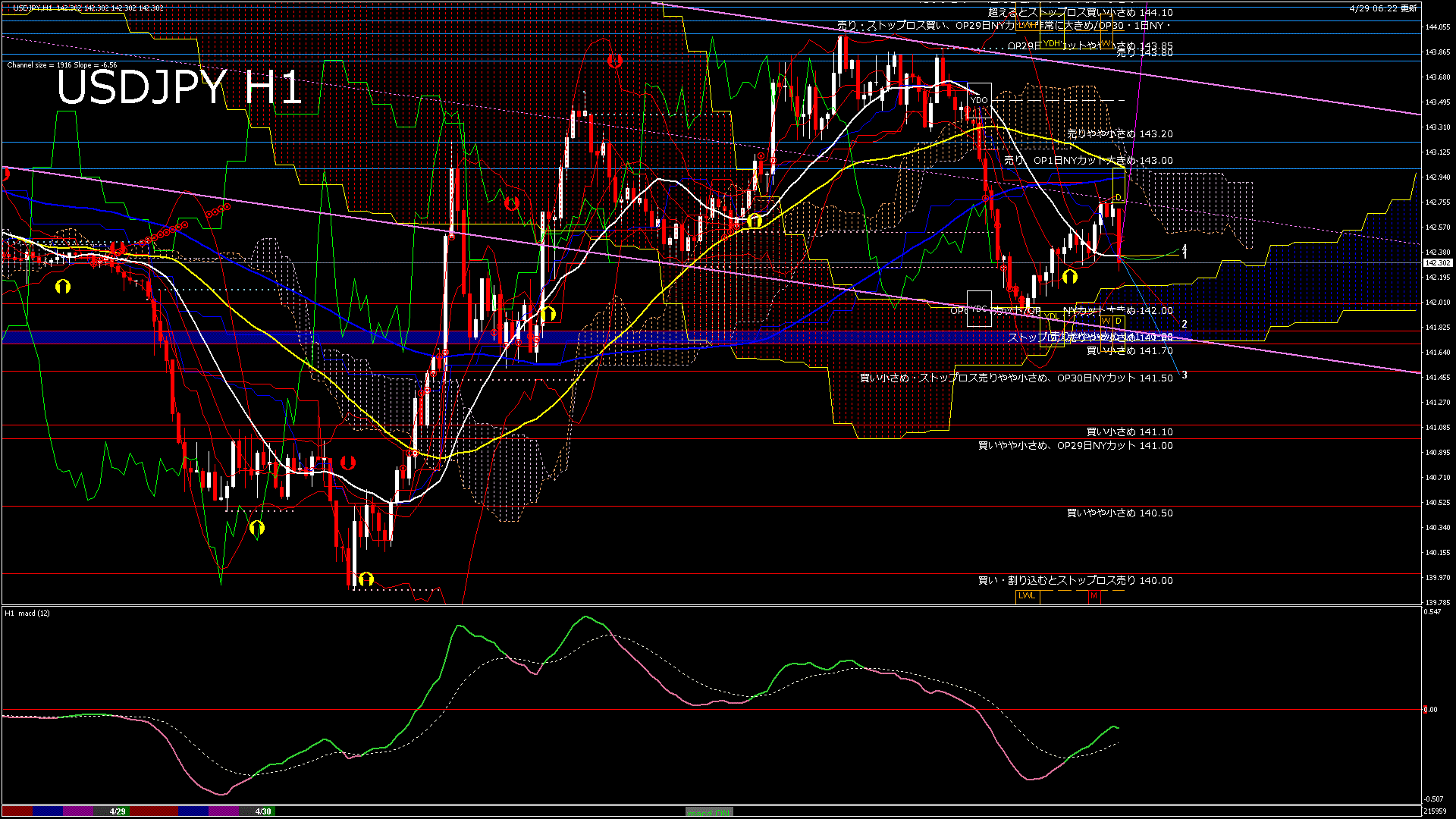Viewport: 1456px width, 819px height.
Task: Click yellow arrow marker on the yellow moving average
Action: [755, 221]
